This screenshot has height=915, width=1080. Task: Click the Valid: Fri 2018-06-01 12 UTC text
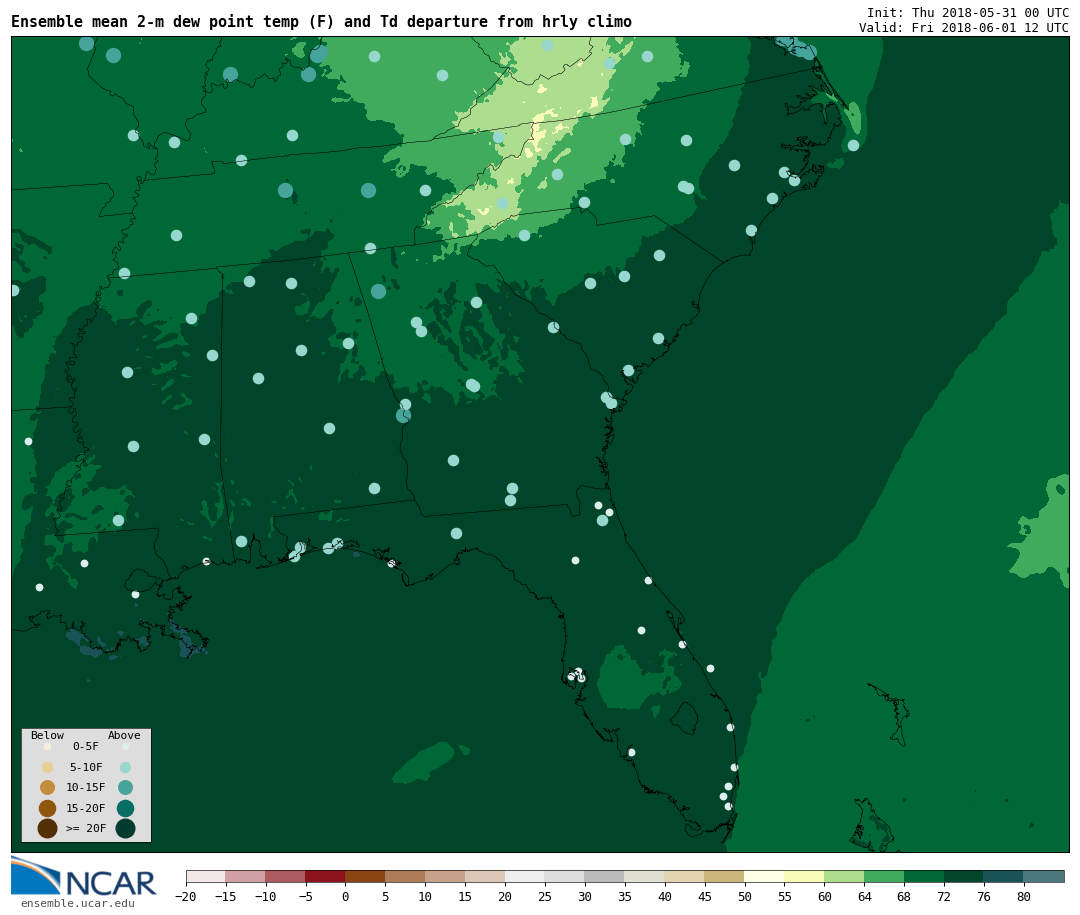(964, 28)
